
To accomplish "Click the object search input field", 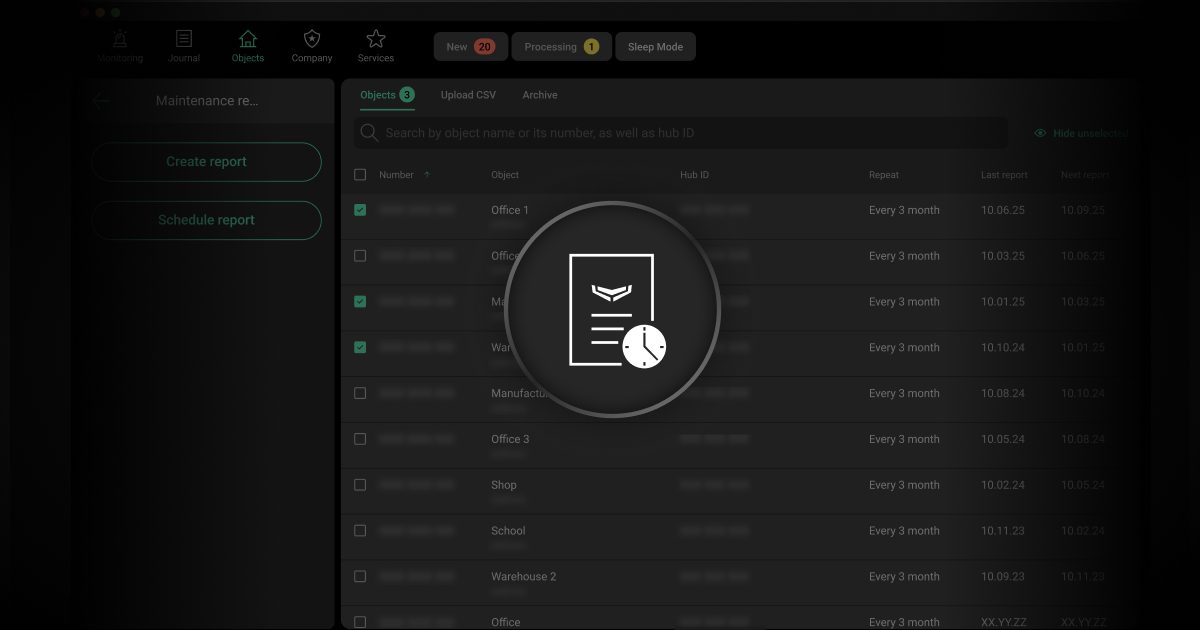I will pyautogui.click(x=690, y=133).
